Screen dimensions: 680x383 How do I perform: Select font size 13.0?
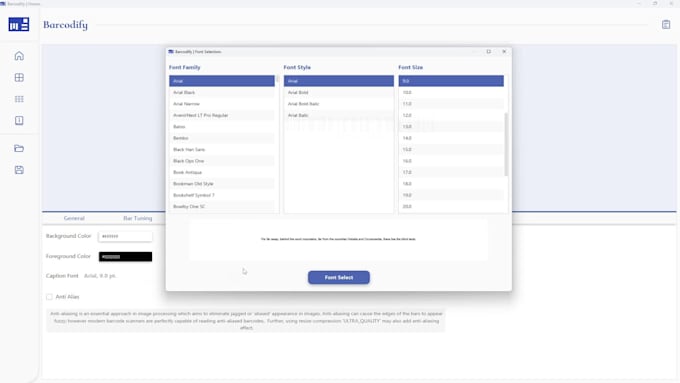click(x=451, y=127)
